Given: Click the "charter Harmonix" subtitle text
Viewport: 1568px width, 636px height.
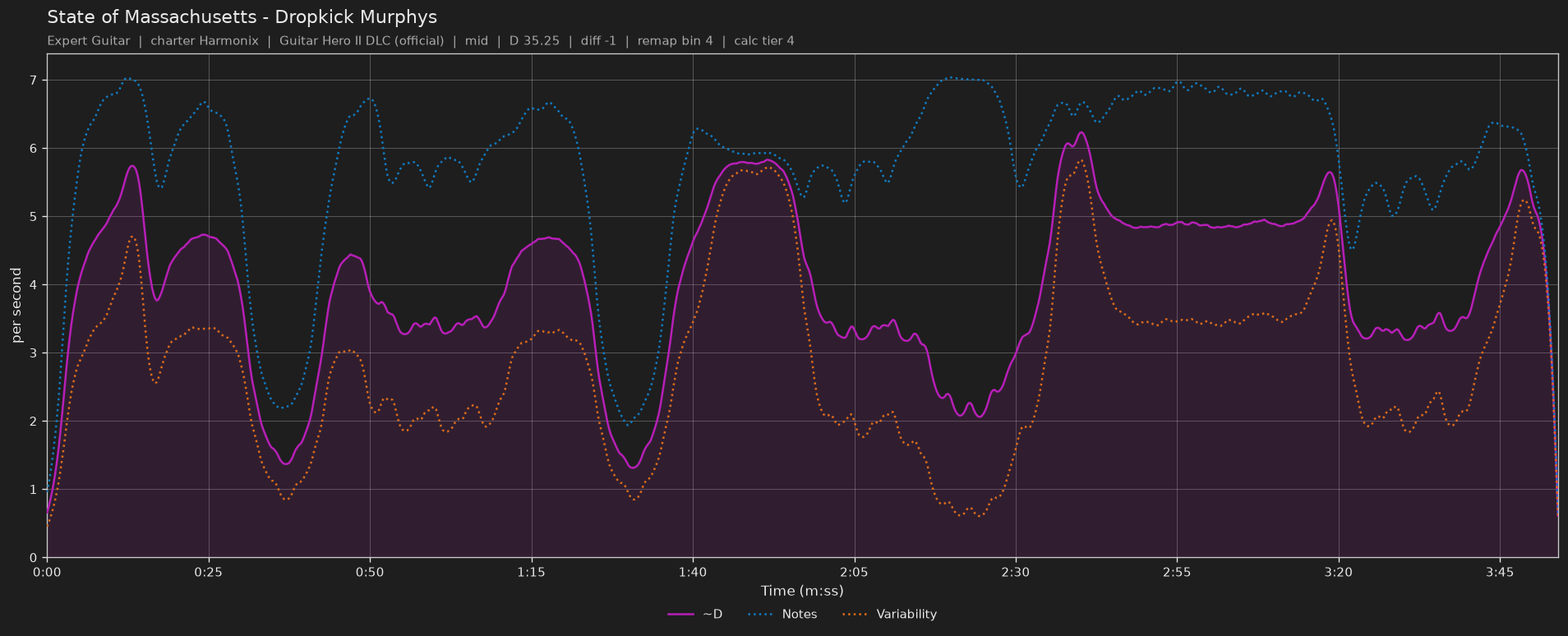Looking at the screenshot, I should point(205,41).
